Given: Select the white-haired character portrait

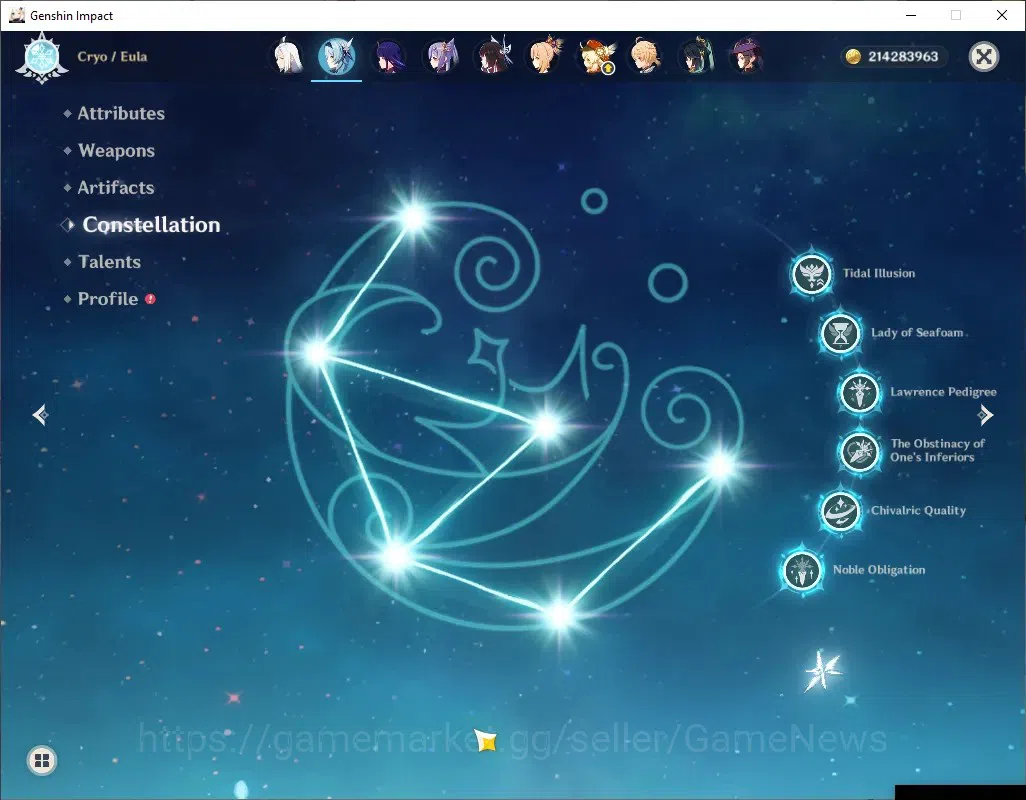Looking at the screenshot, I should (287, 56).
